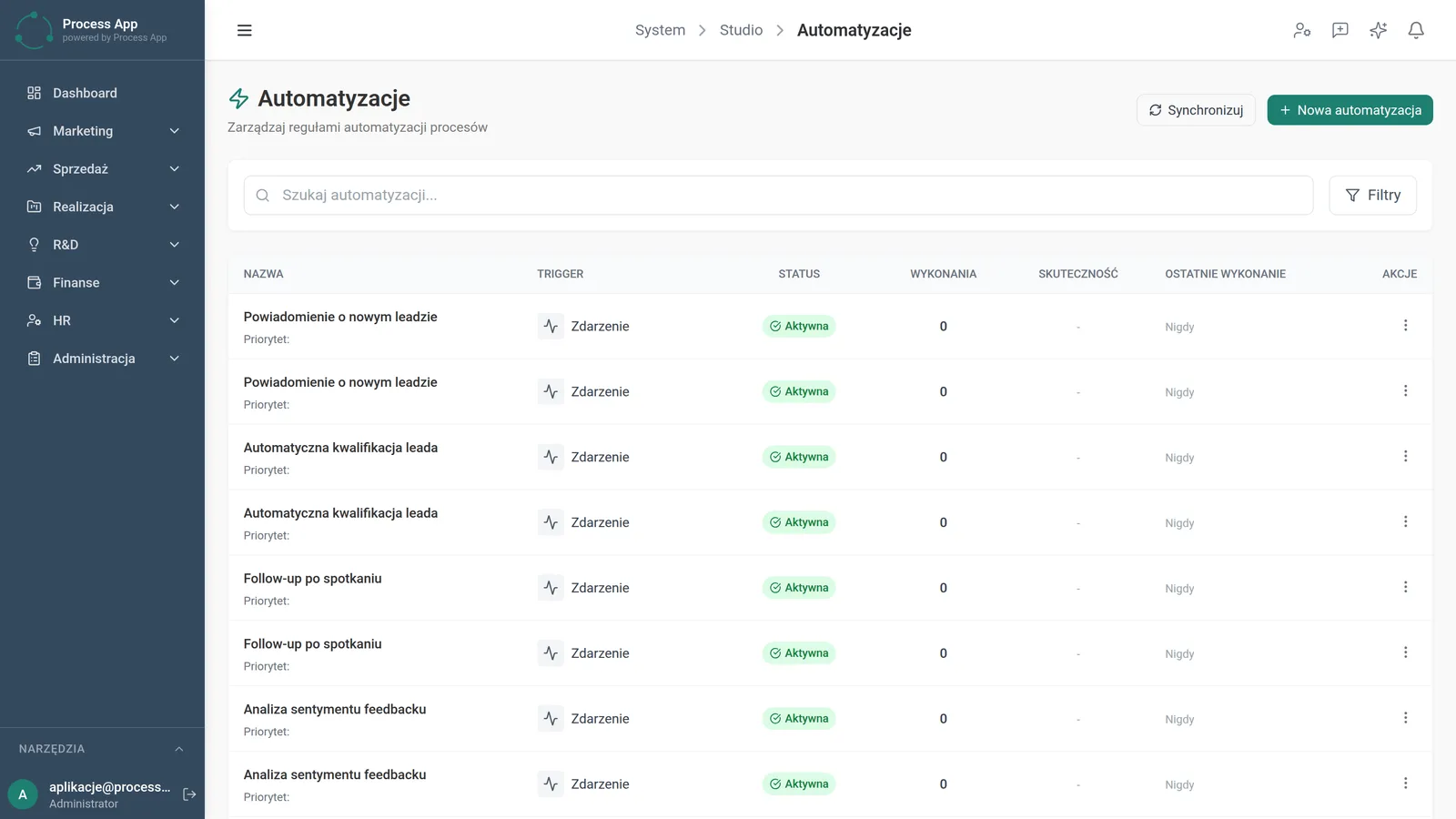This screenshot has width=1456, height=819.
Task: Open actions menu for second Analiza sentymentu feedbacku row
Action: pos(1405,784)
